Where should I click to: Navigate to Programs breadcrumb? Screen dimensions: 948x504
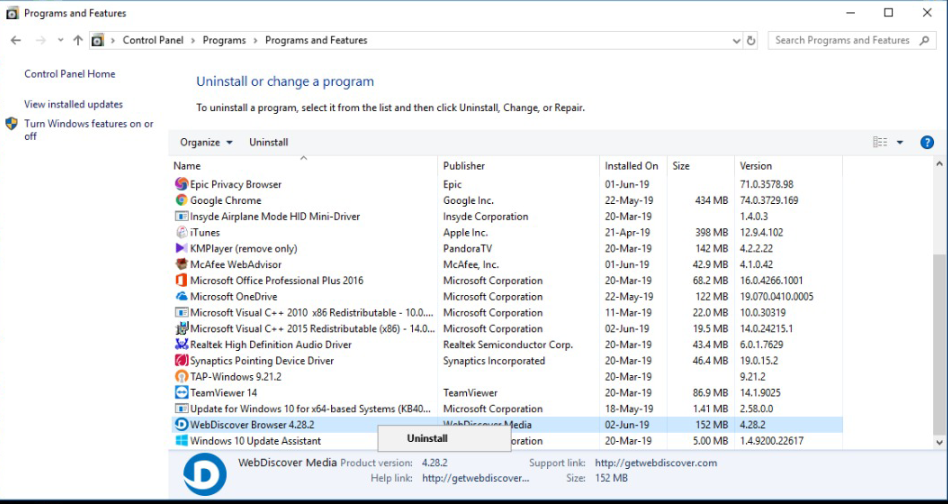click(x=224, y=40)
